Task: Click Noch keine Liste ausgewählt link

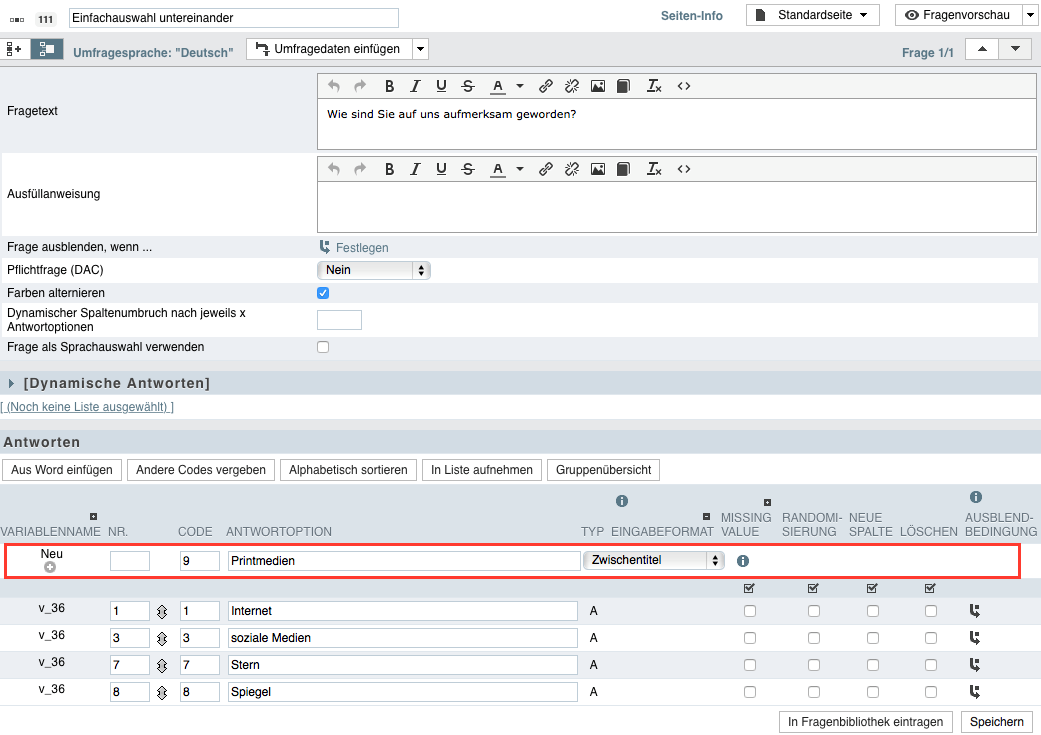Action: (87, 407)
